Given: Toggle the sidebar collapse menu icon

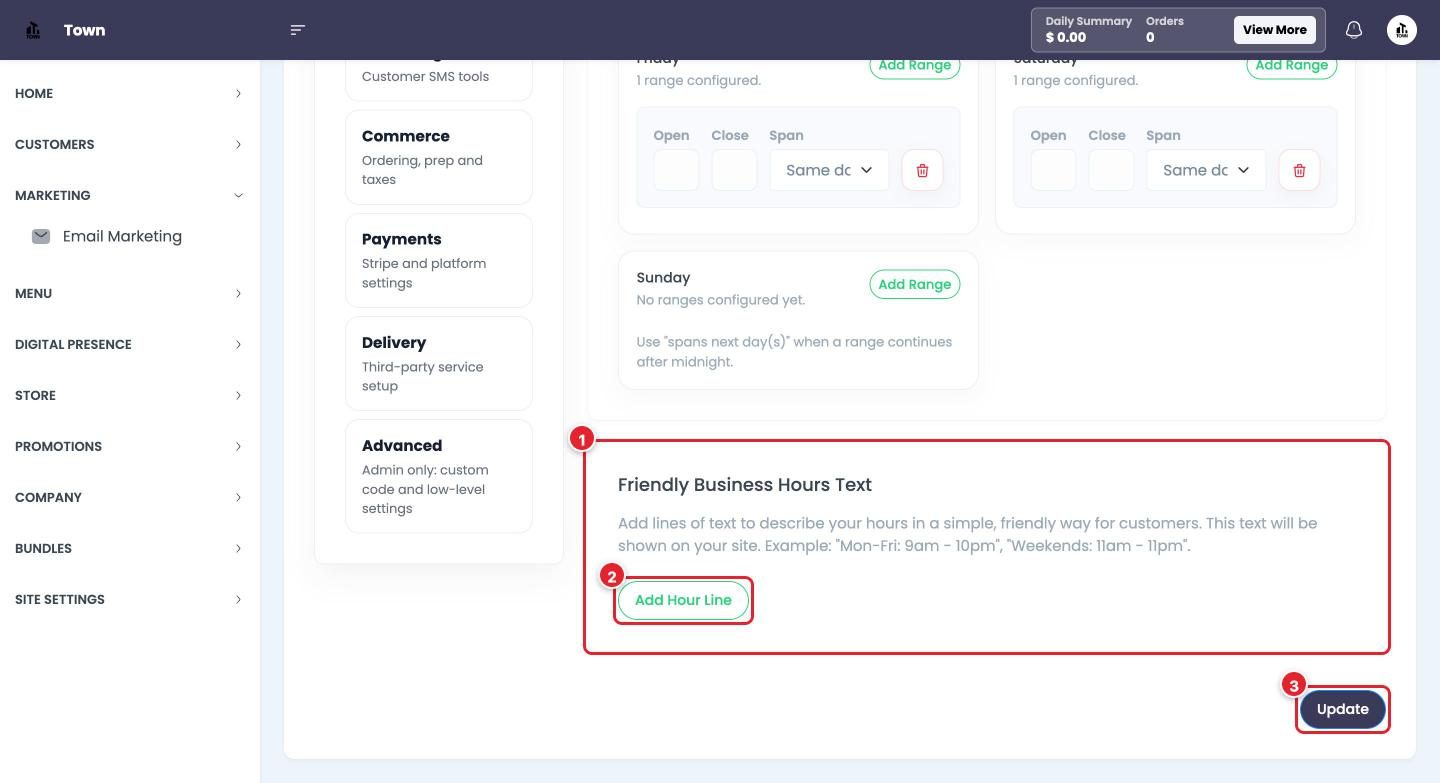Looking at the screenshot, I should (297, 30).
